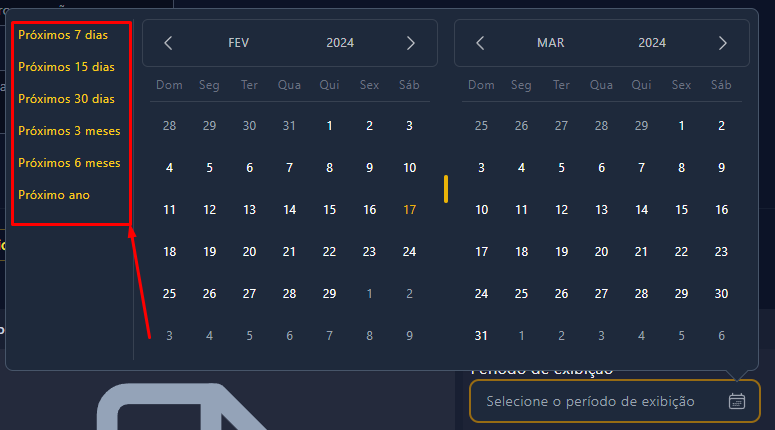
Task: Click the calendar icon in the period field
Action: [737, 401]
